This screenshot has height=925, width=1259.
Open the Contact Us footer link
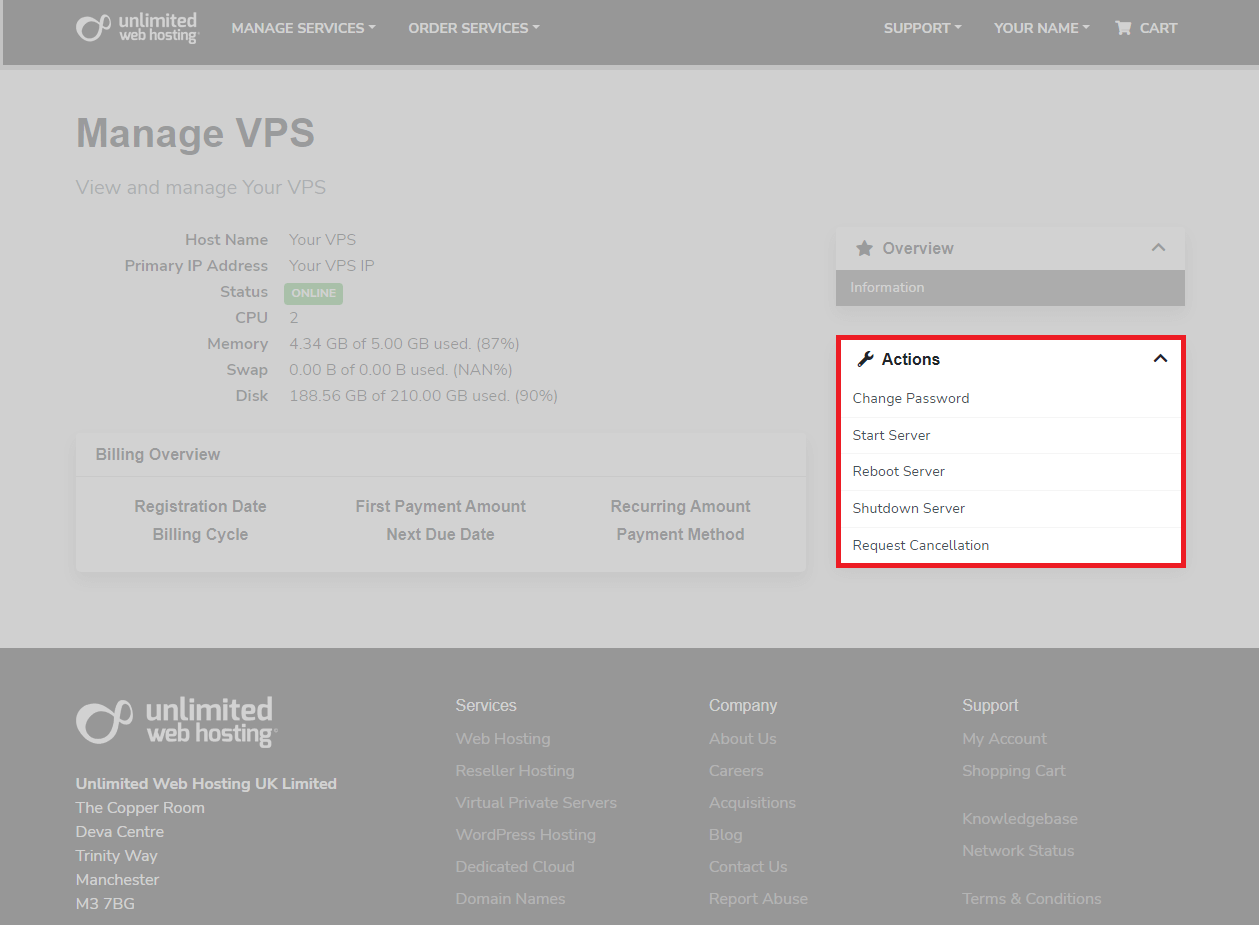748,867
